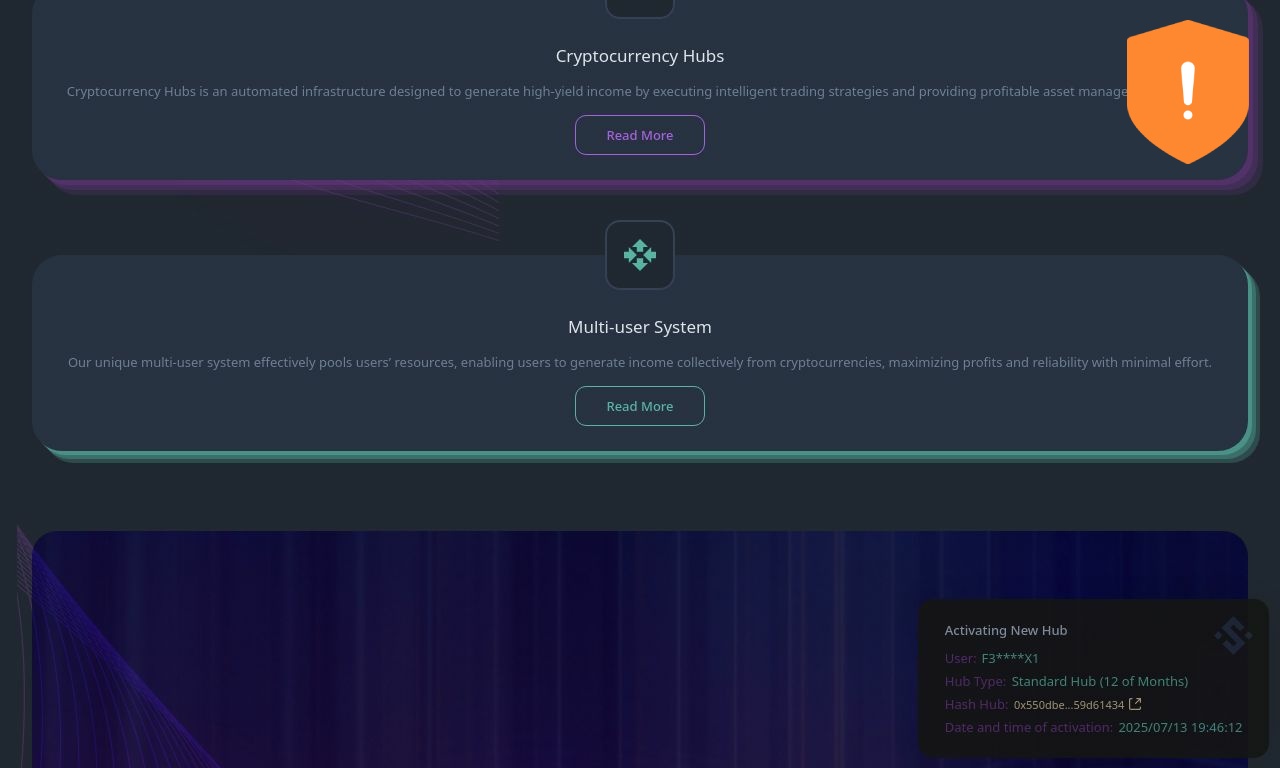Click the Hash Hub label
This screenshot has width=1280, height=768.
976,704
